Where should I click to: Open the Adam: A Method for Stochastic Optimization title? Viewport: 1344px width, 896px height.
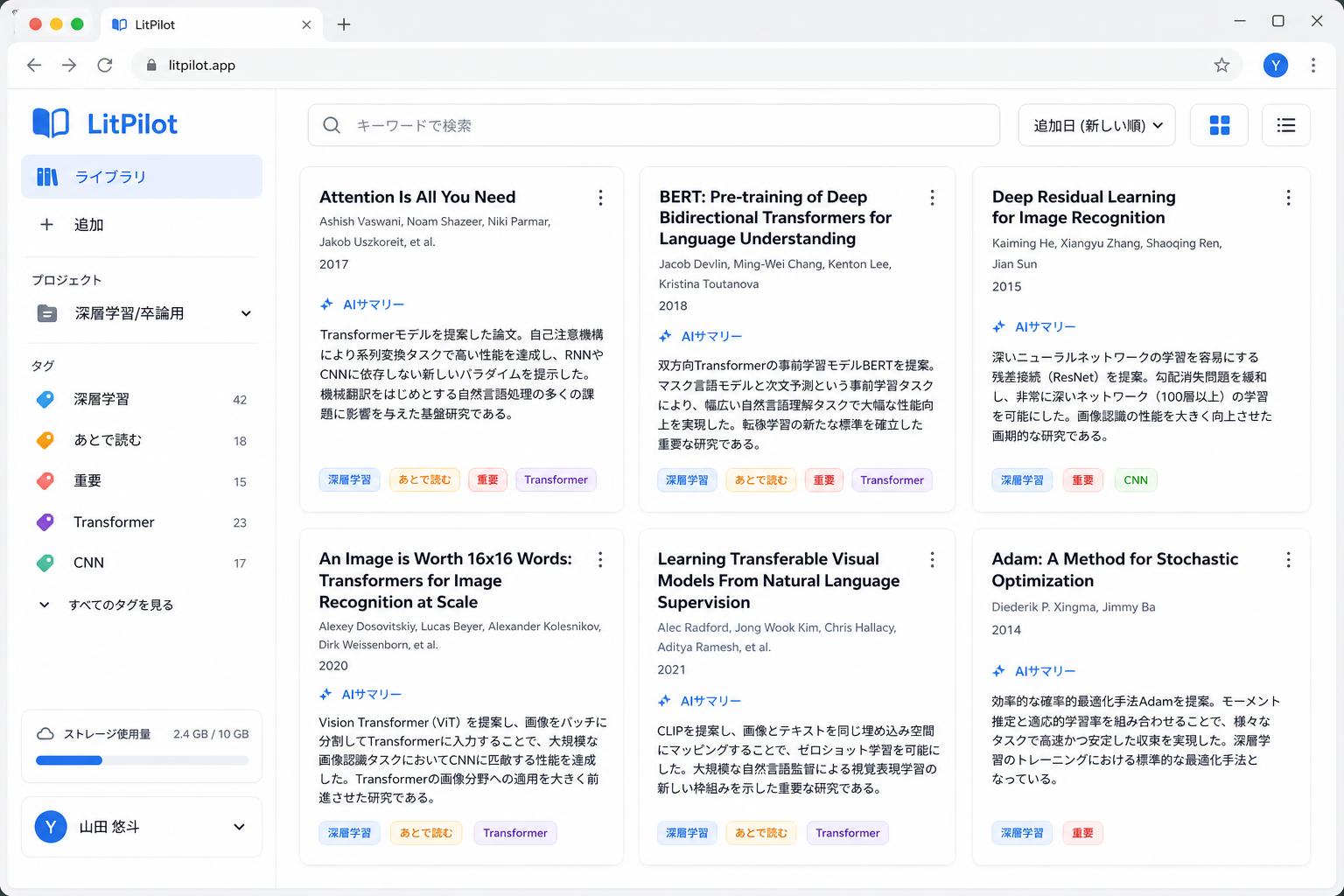coord(1115,570)
